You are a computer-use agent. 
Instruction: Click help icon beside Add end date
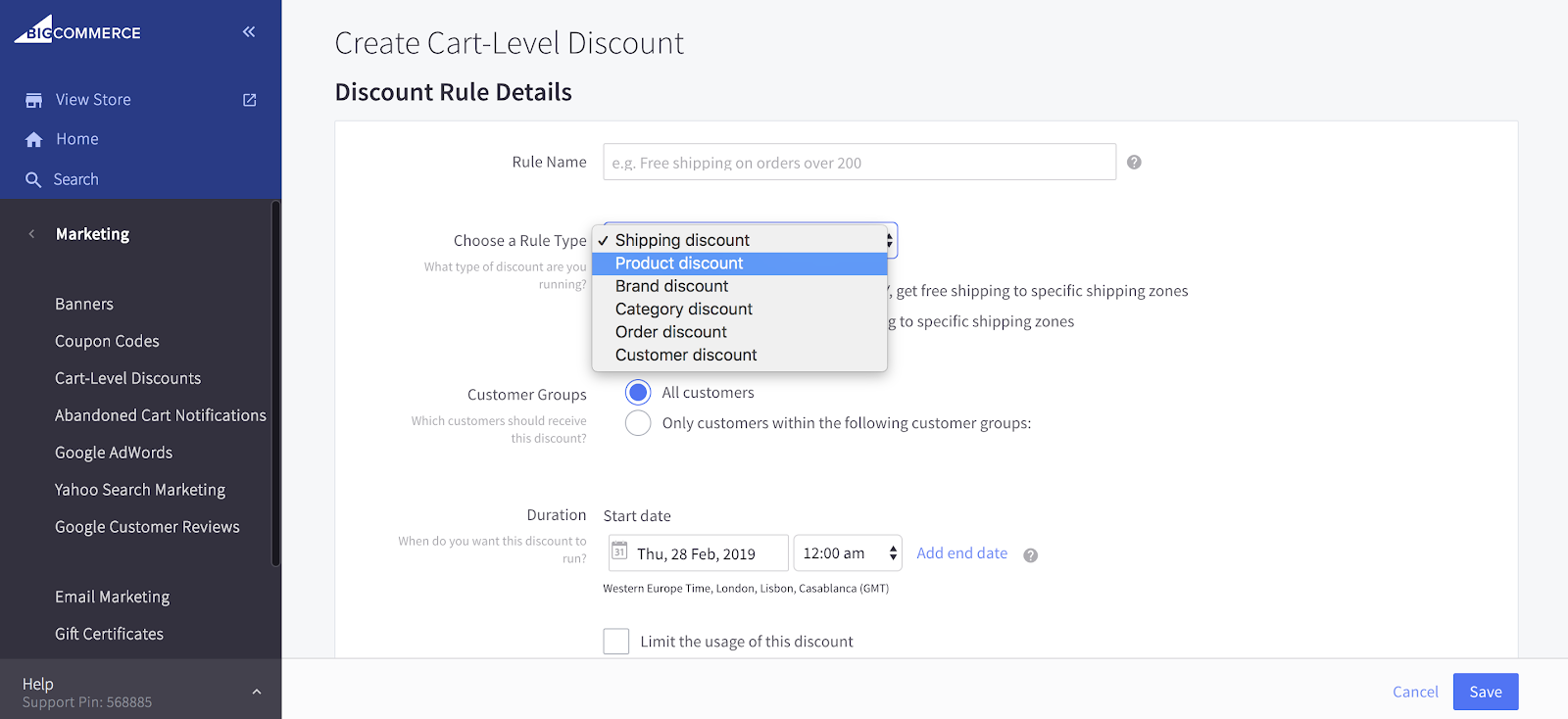click(x=1030, y=555)
